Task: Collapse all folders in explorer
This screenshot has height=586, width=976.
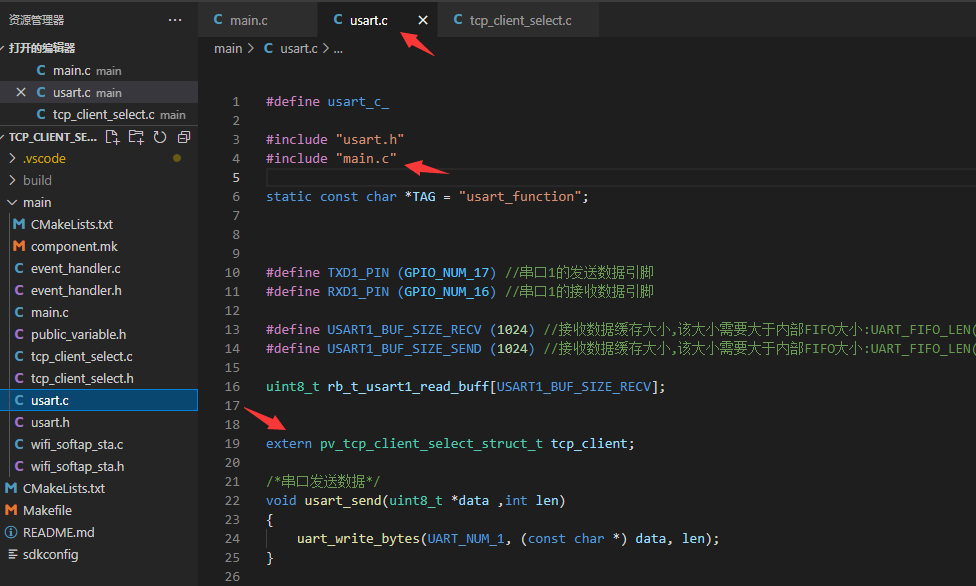Action: click(184, 137)
